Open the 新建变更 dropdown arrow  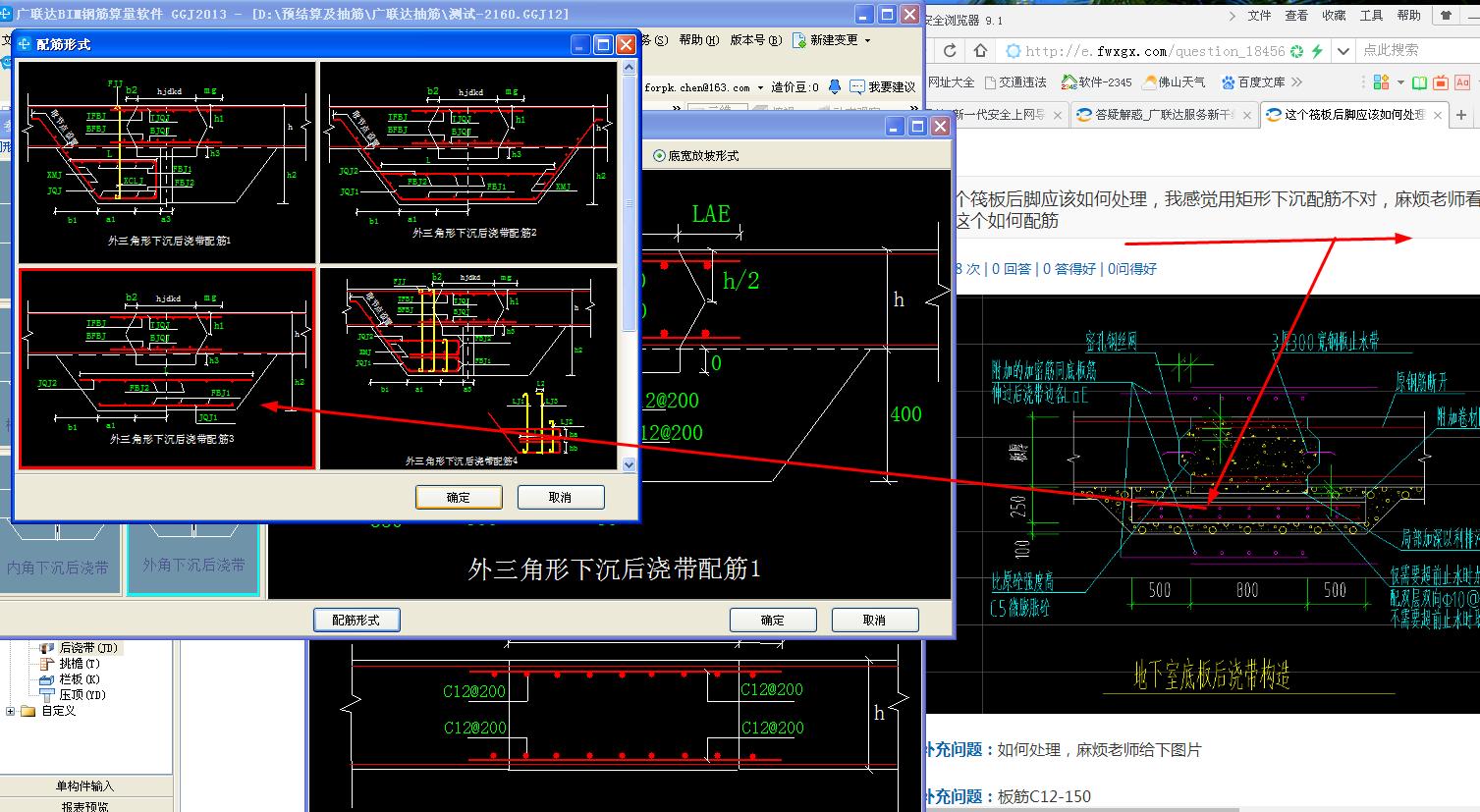[866, 40]
